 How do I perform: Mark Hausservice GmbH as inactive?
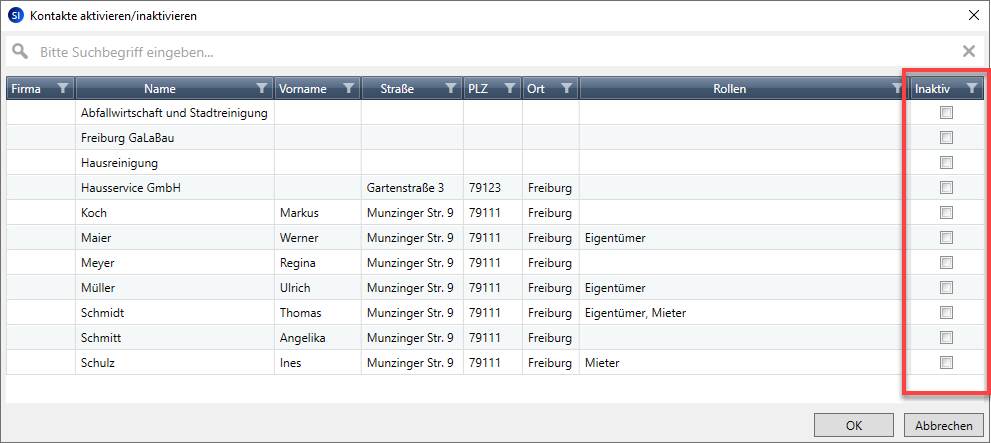tap(946, 187)
